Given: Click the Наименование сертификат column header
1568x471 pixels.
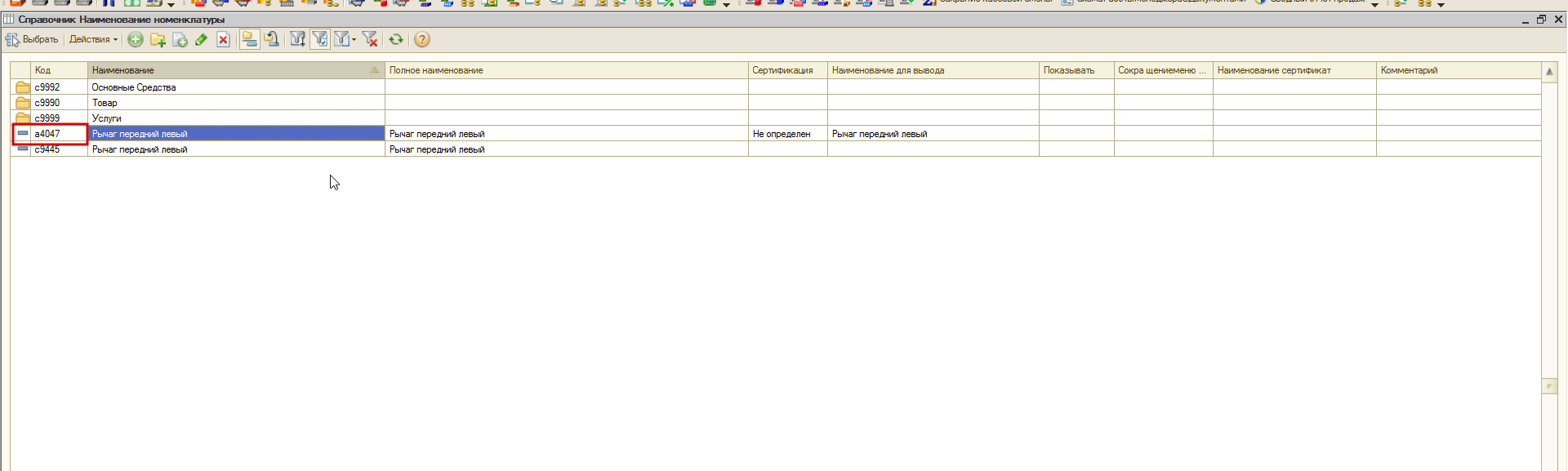Looking at the screenshot, I should coord(1294,70).
